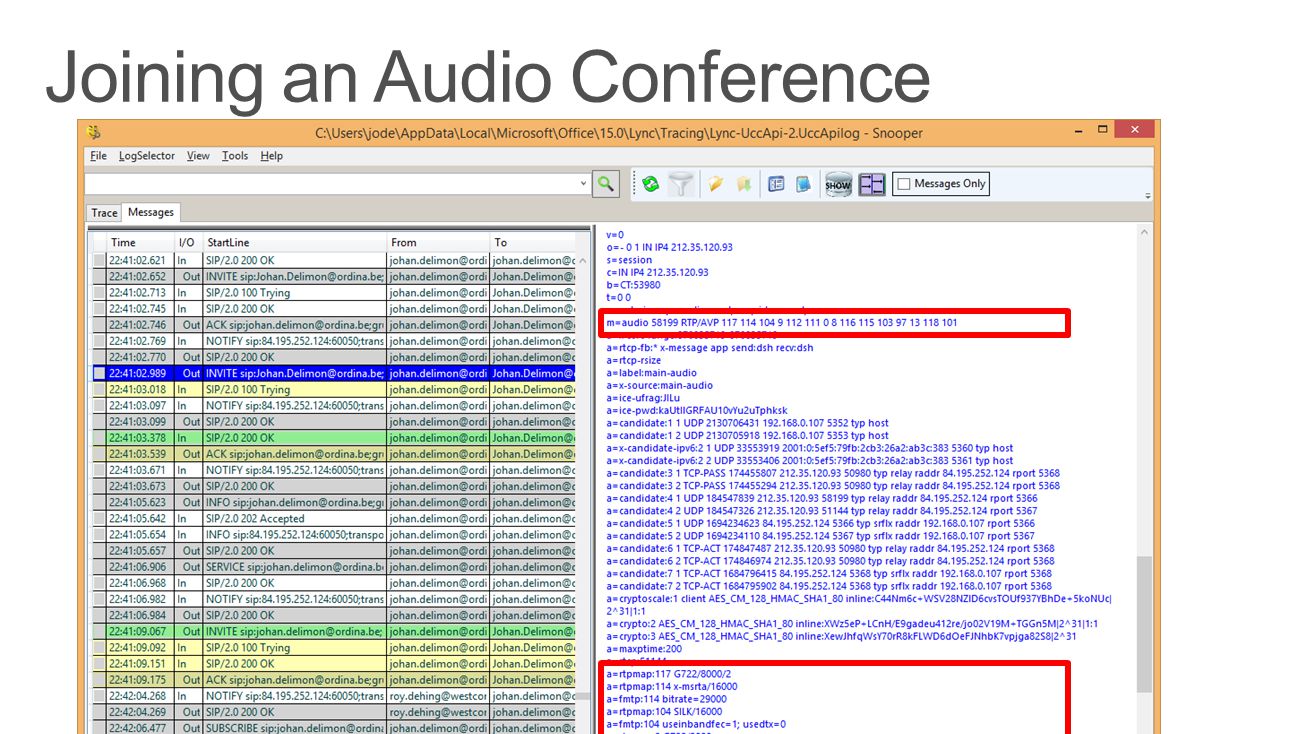Click the a=fmtp:114 bitrate=29000 line
The image size is (1305, 734).
click(666, 699)
